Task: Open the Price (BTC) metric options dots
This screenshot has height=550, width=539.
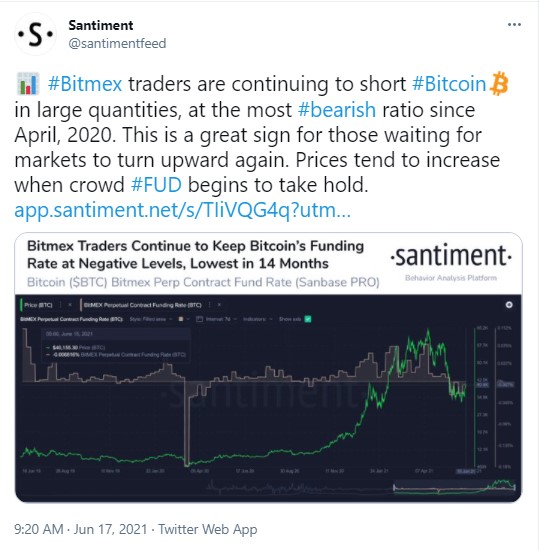Action: [x=61, y=305]
